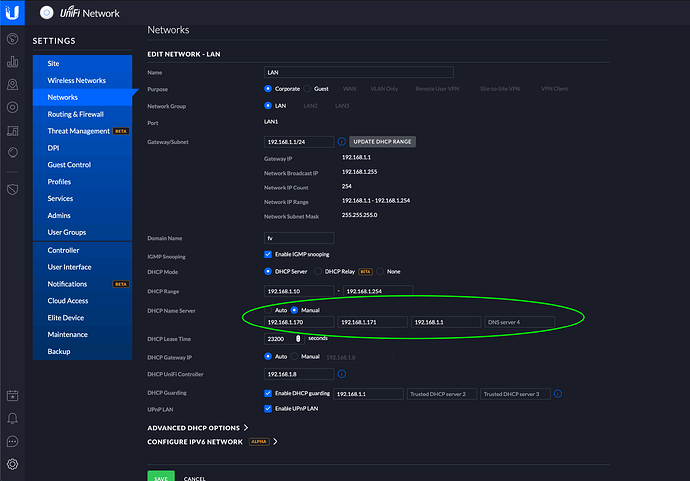Click info icon next to Gateway/Subnet field
690x481 pixels.
tap(341, 142)
